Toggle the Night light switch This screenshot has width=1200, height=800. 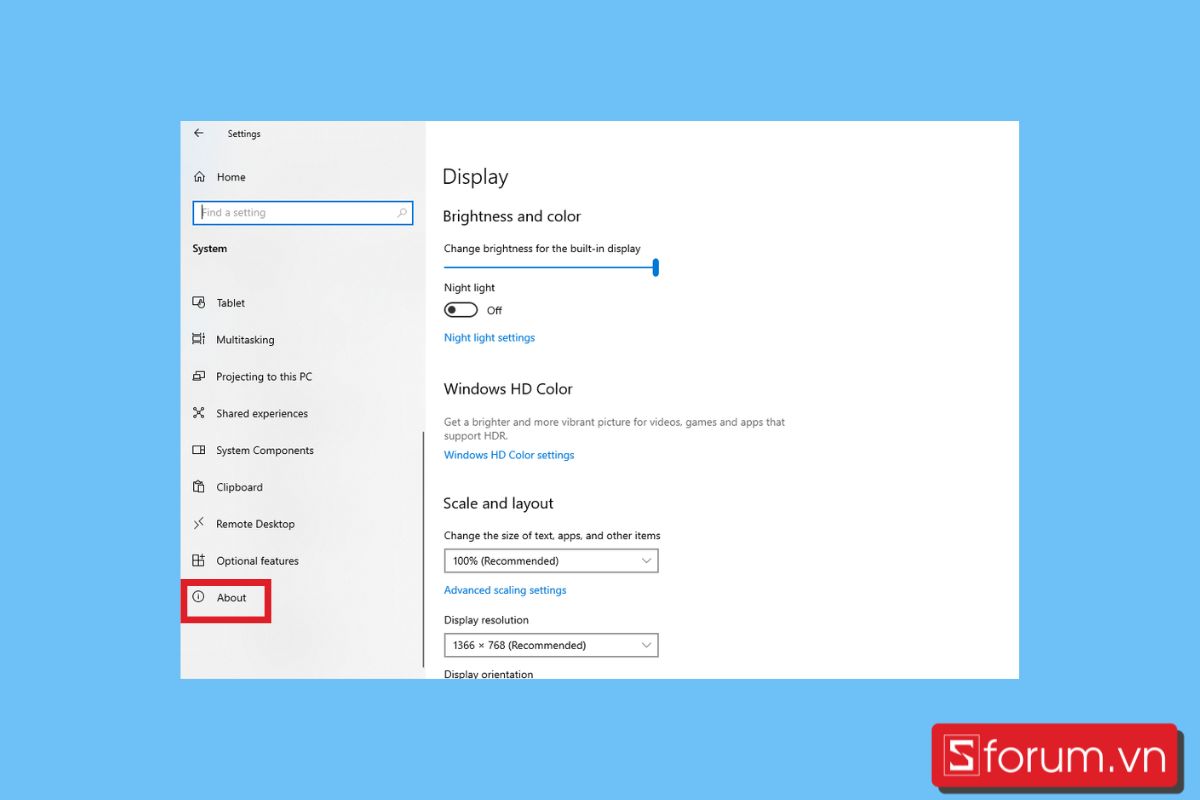[x=461, y=310]
